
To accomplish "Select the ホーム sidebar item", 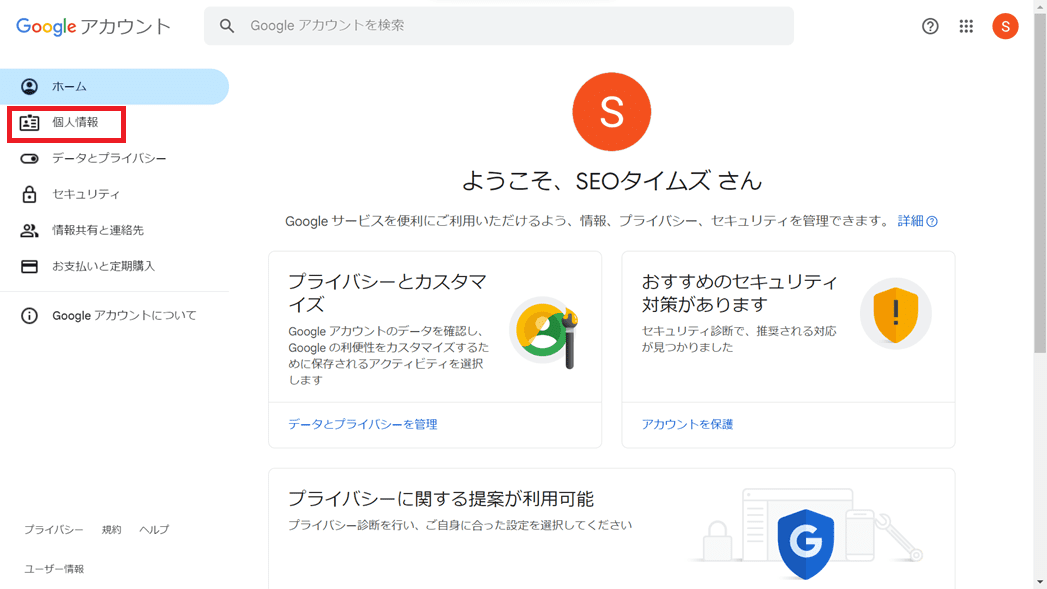I will 114,86.
